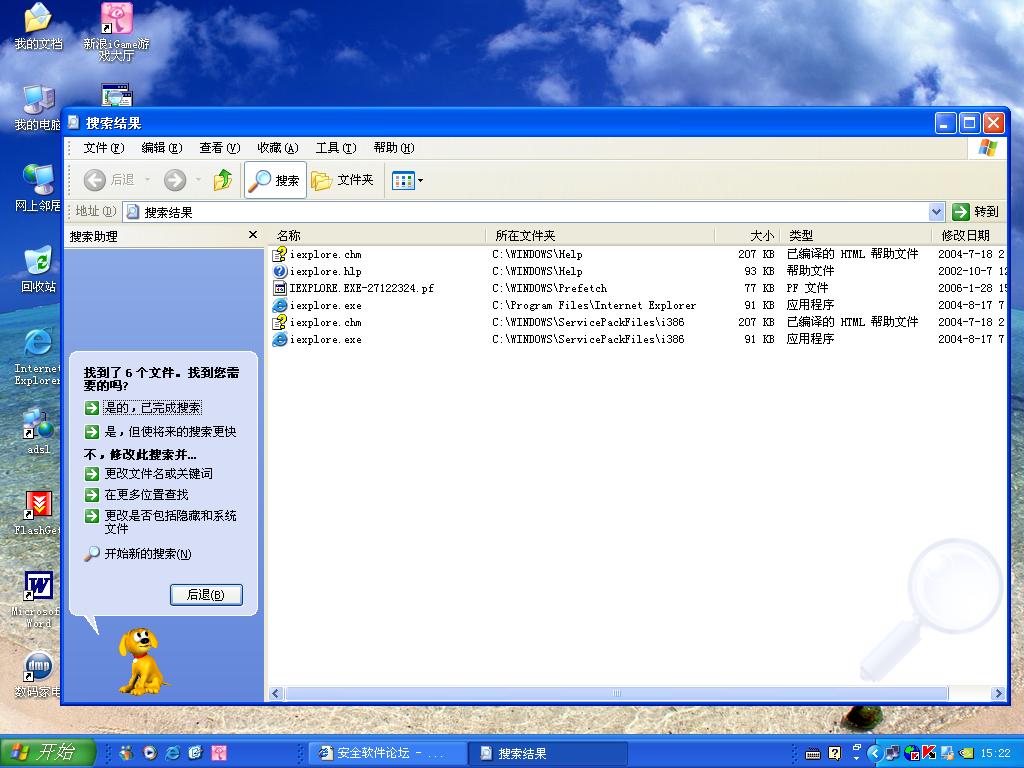Select the 我的电脑 desktop icon
The image size is (1024, 768).
coord(38,108)
